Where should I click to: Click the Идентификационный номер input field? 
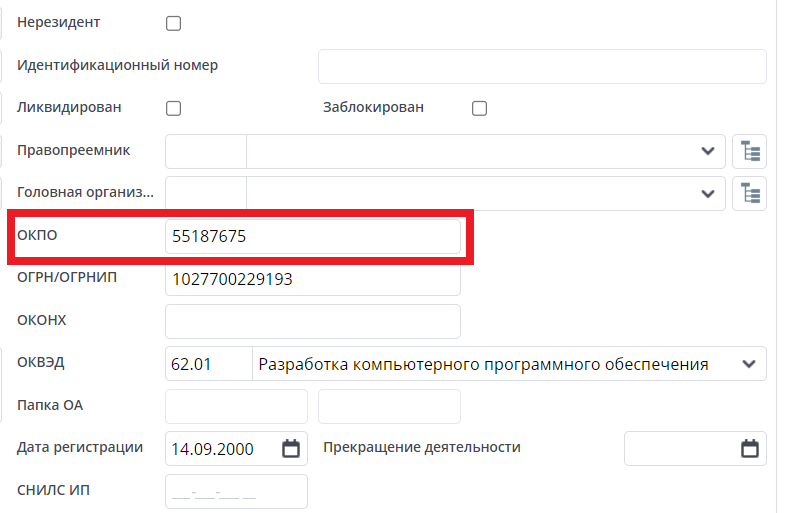(x=541, y=66)
